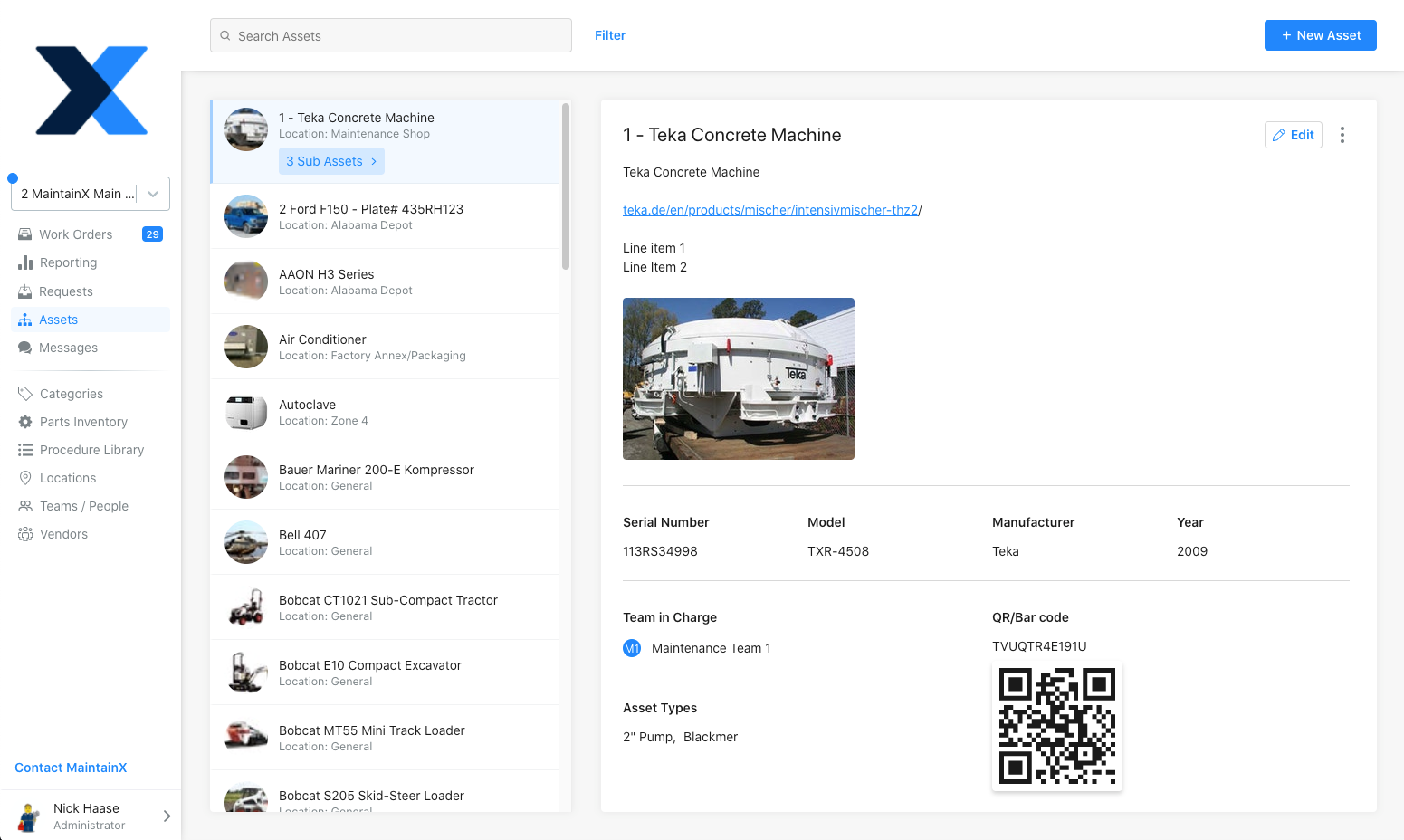This screenshot has width=1404, height=840.
Task: Click into the Search Assets field
Action: point(391,36)
